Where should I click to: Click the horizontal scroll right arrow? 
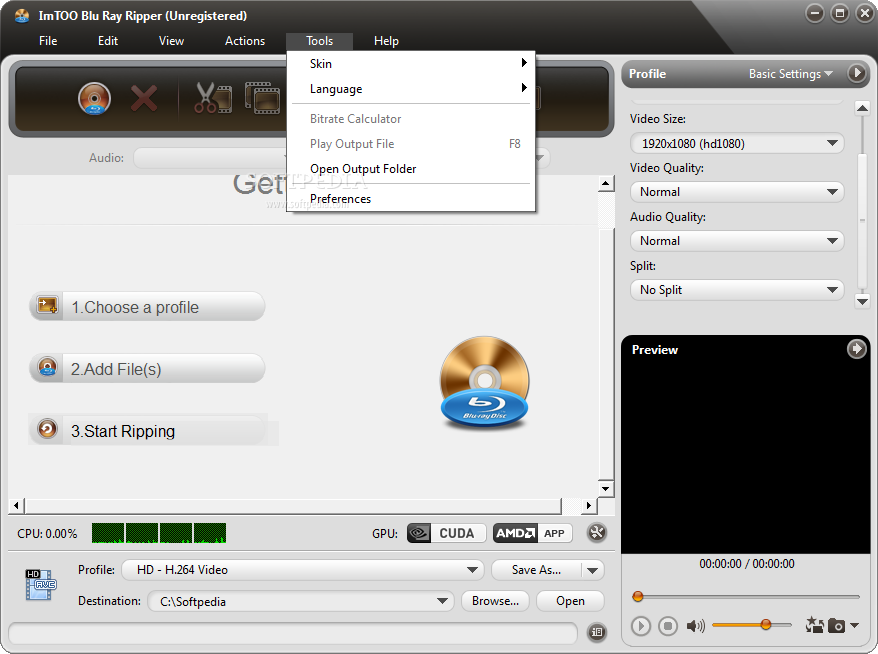pyautogui.click(x=588, y=506)
